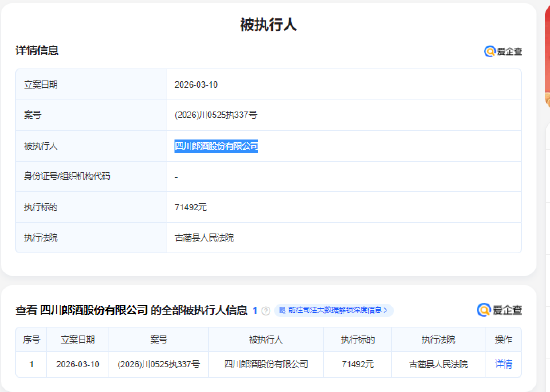Follow the blue judicial big data link
The image size is (550, 392).
[334, 310]
